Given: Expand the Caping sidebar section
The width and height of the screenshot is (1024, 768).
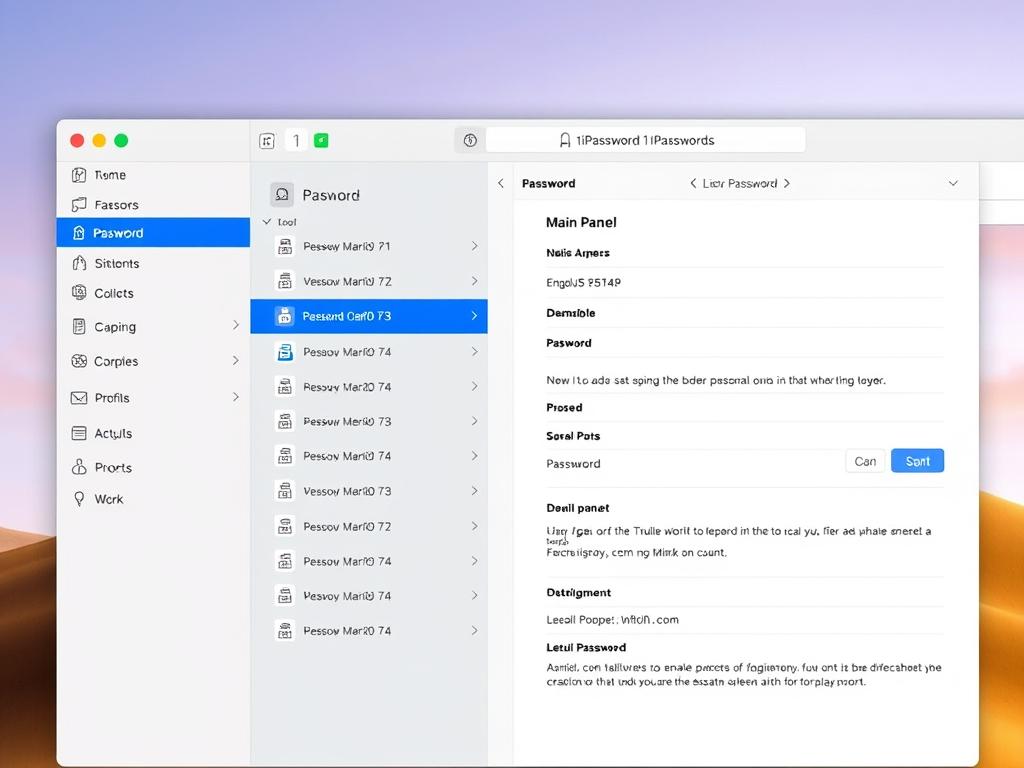Looking at the screenshot, I should pyautogui.click(x=236, y=325).
